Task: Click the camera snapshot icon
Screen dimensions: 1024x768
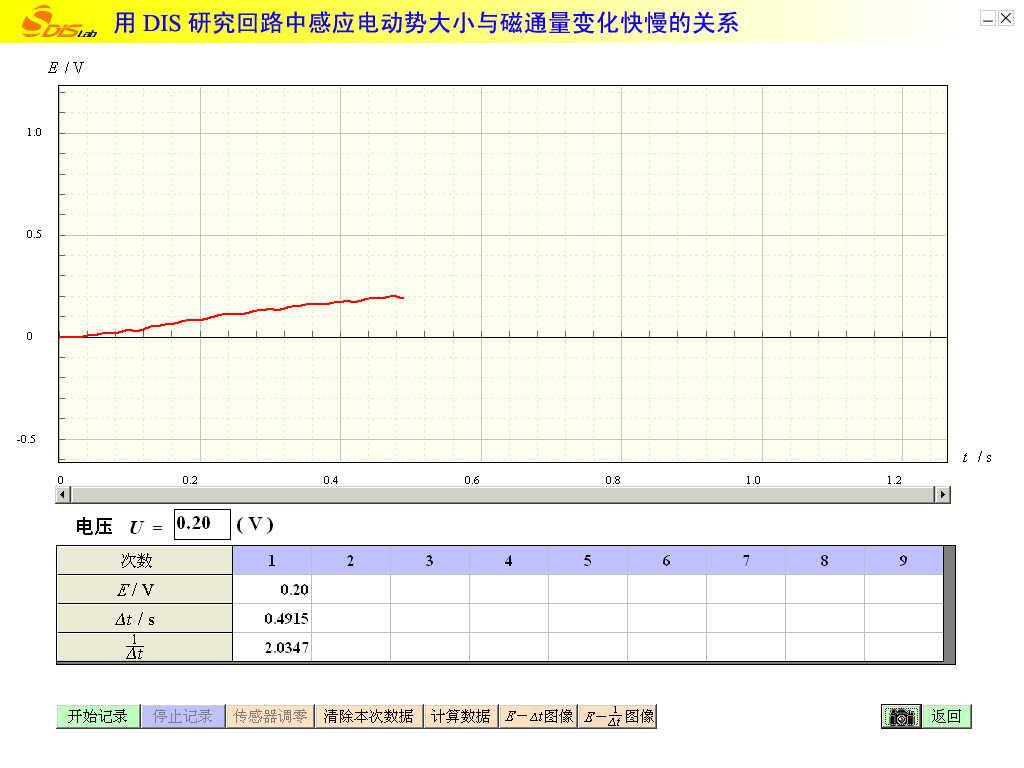Action: (900, 717)
